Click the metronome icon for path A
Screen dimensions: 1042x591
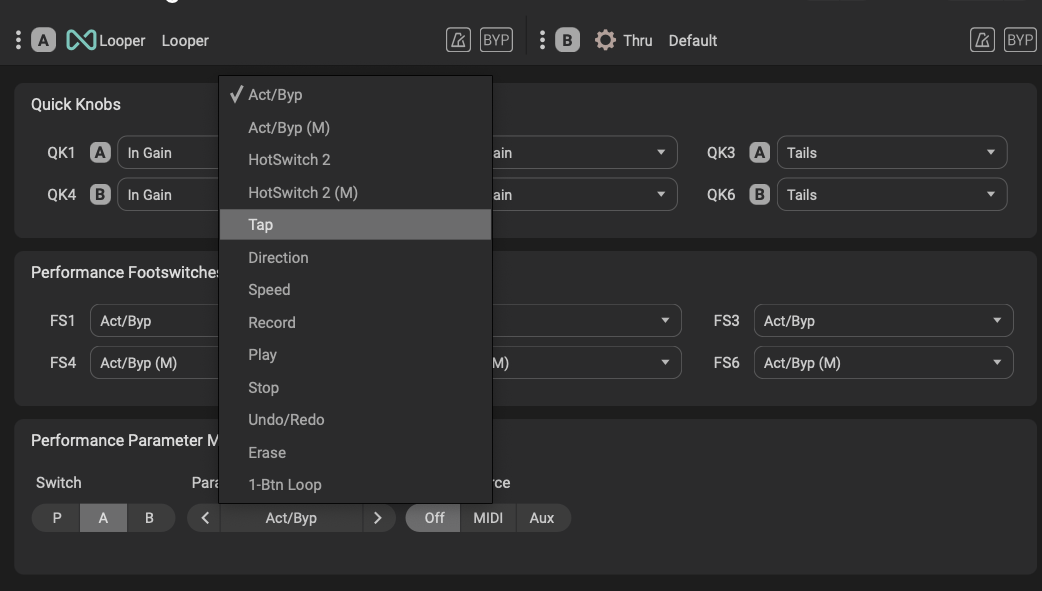[x=458, y=40]
